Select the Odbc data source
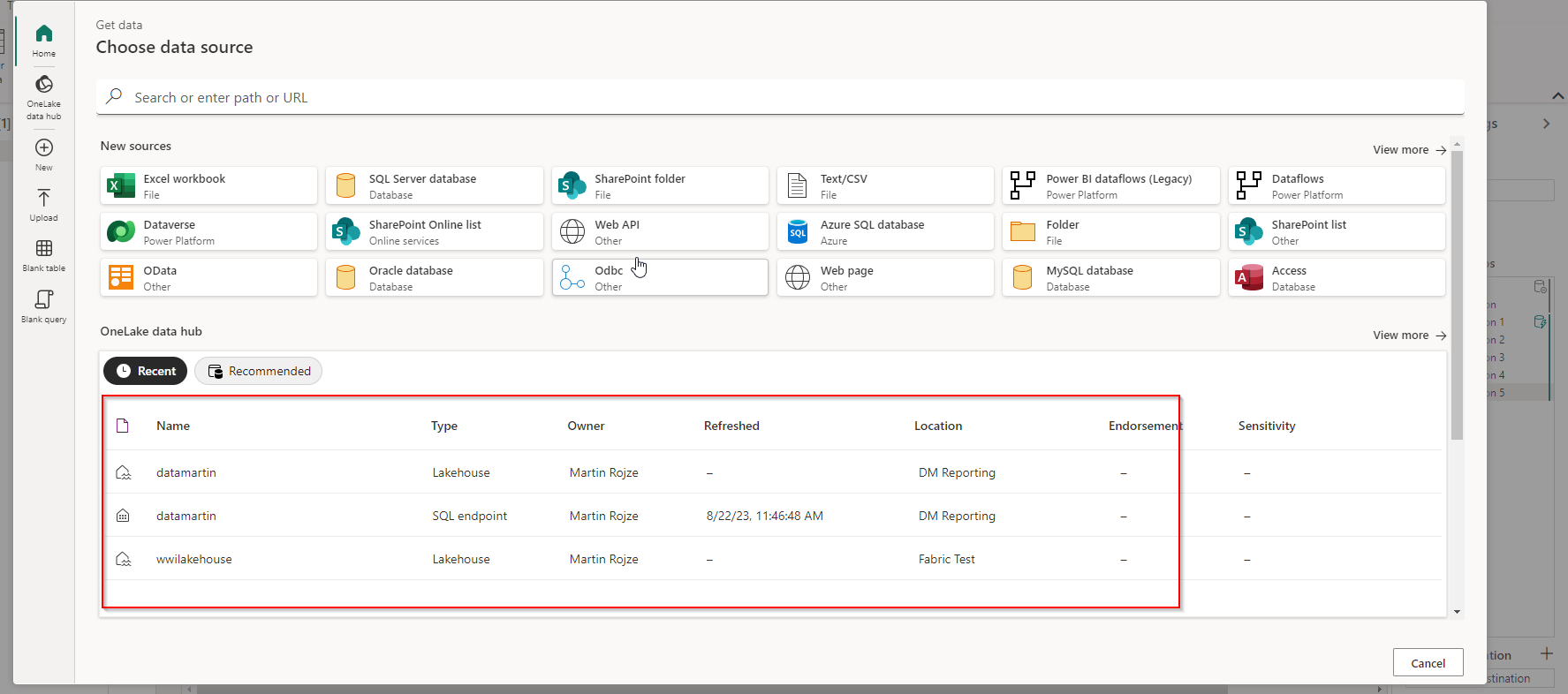Viewport: 1568px width, 694px height. 660,278
